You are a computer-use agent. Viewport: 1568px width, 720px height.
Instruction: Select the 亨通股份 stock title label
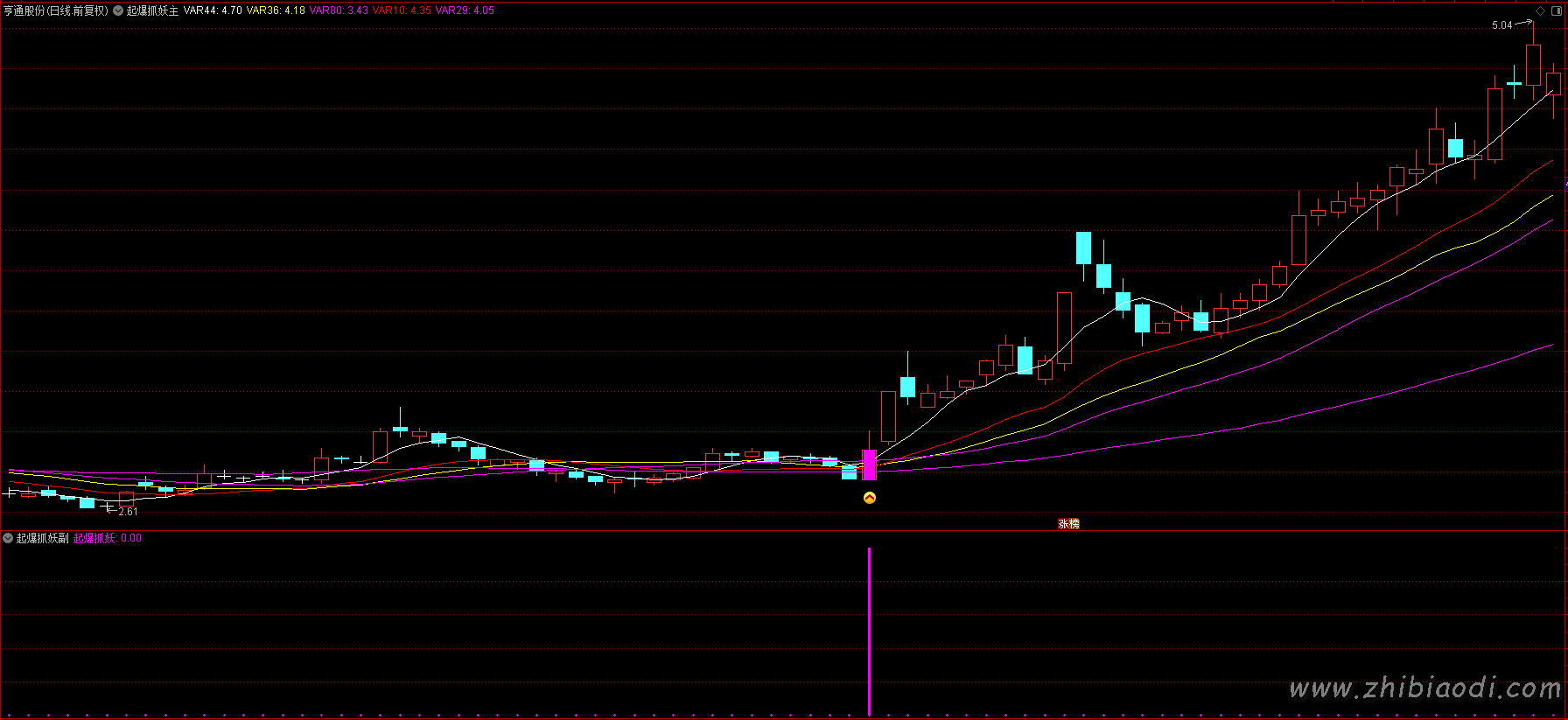[x=56, y=10]
